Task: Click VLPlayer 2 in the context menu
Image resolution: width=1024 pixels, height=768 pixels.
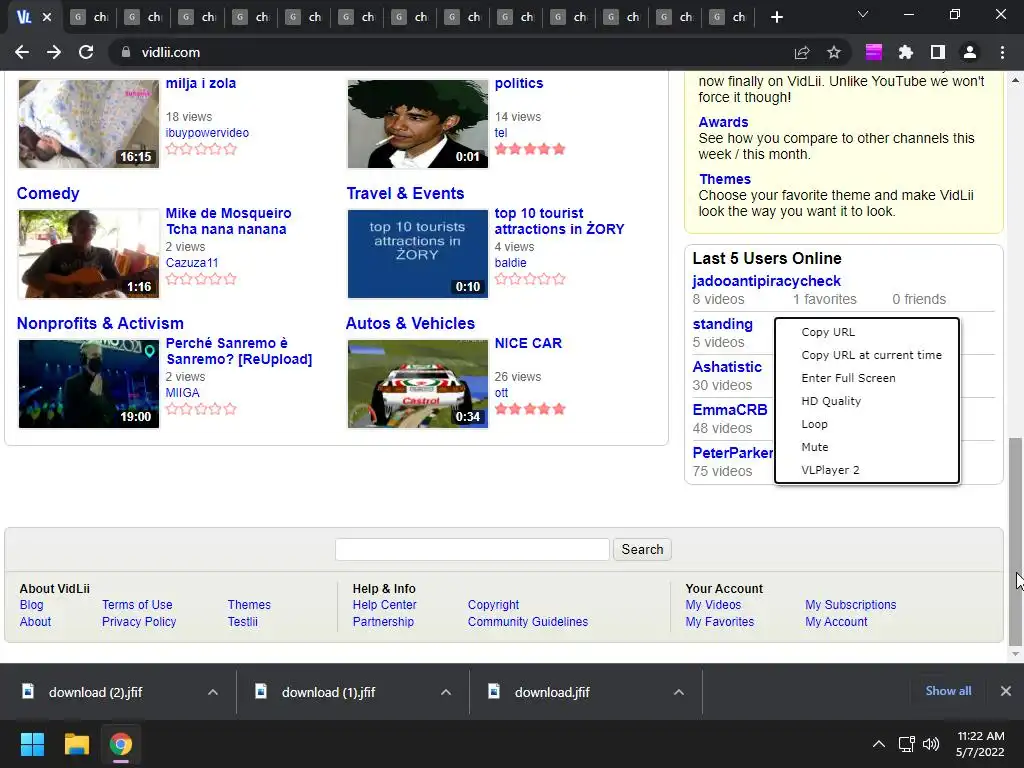Action: click(x=830, y=470)
